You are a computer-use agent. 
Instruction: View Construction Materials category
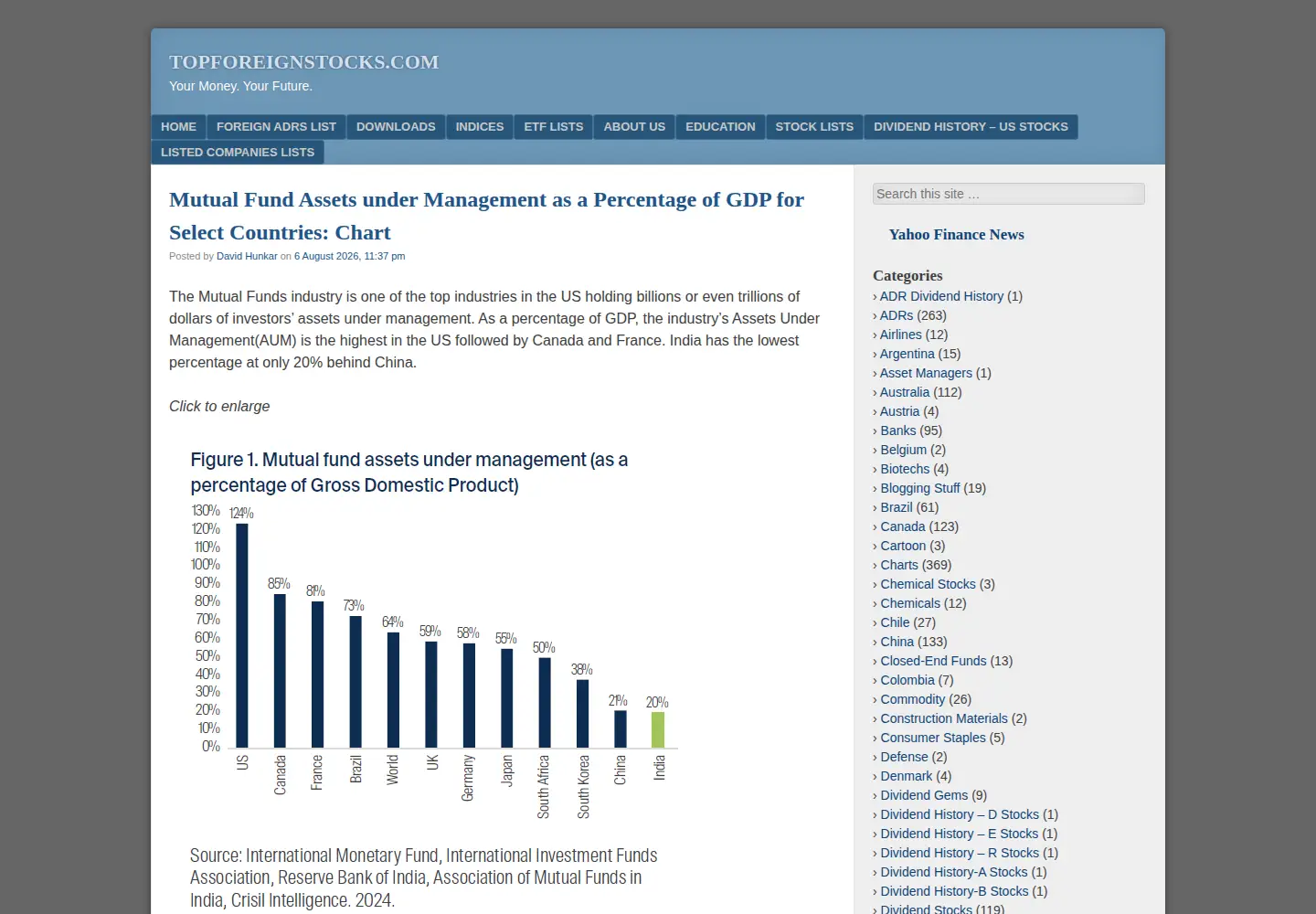click(944, 718)
